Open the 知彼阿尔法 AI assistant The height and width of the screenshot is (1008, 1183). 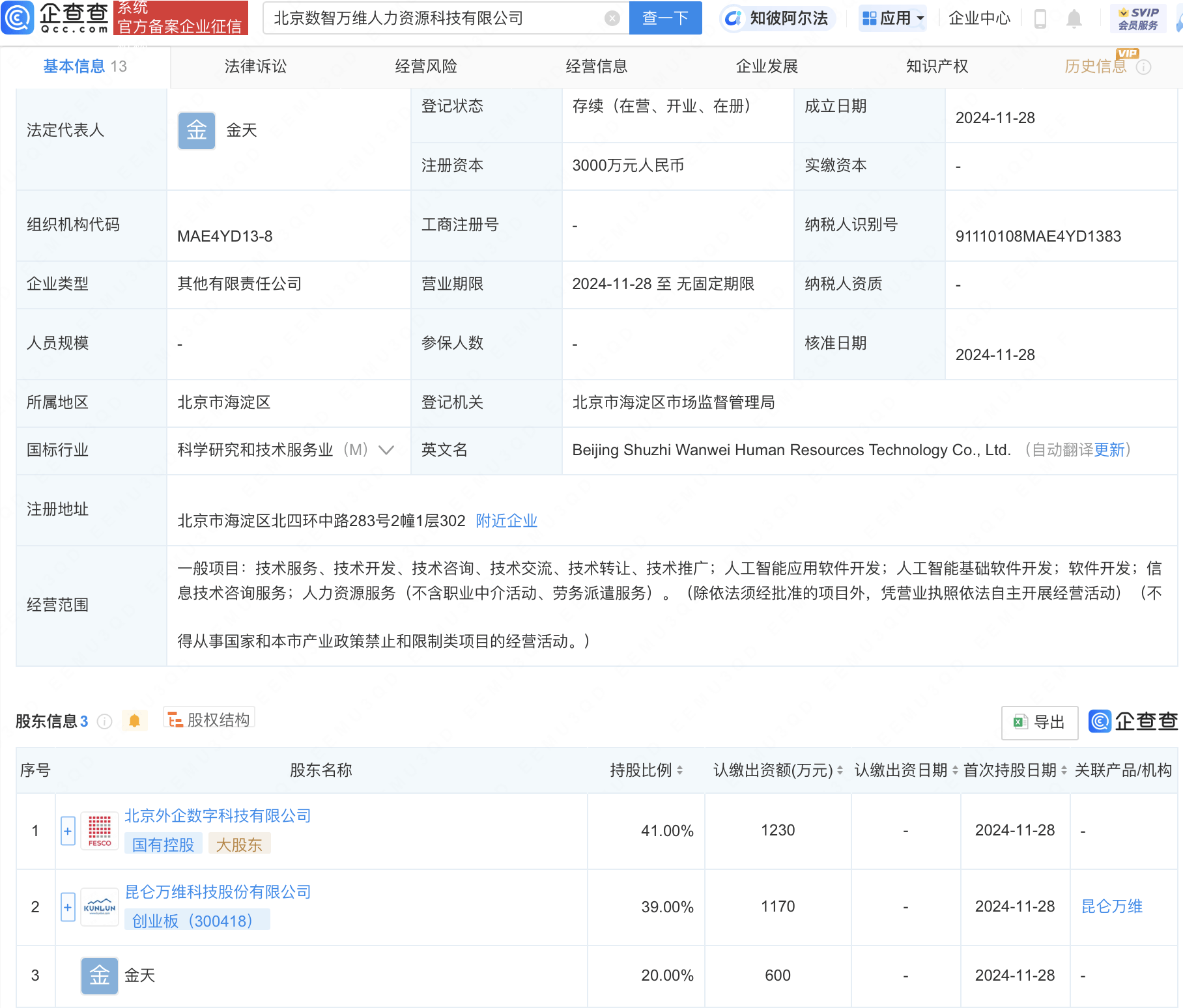click(777, 18)
